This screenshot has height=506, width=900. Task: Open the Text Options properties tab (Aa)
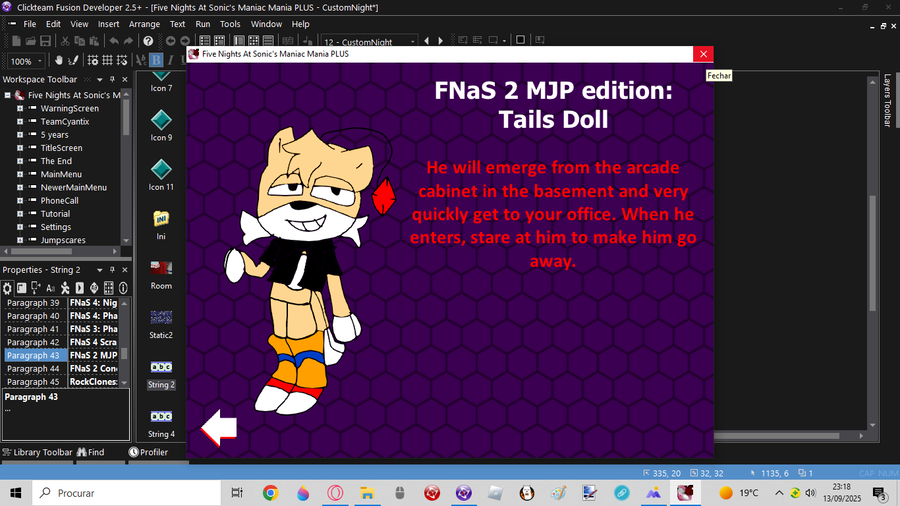(x=51, y=288)
